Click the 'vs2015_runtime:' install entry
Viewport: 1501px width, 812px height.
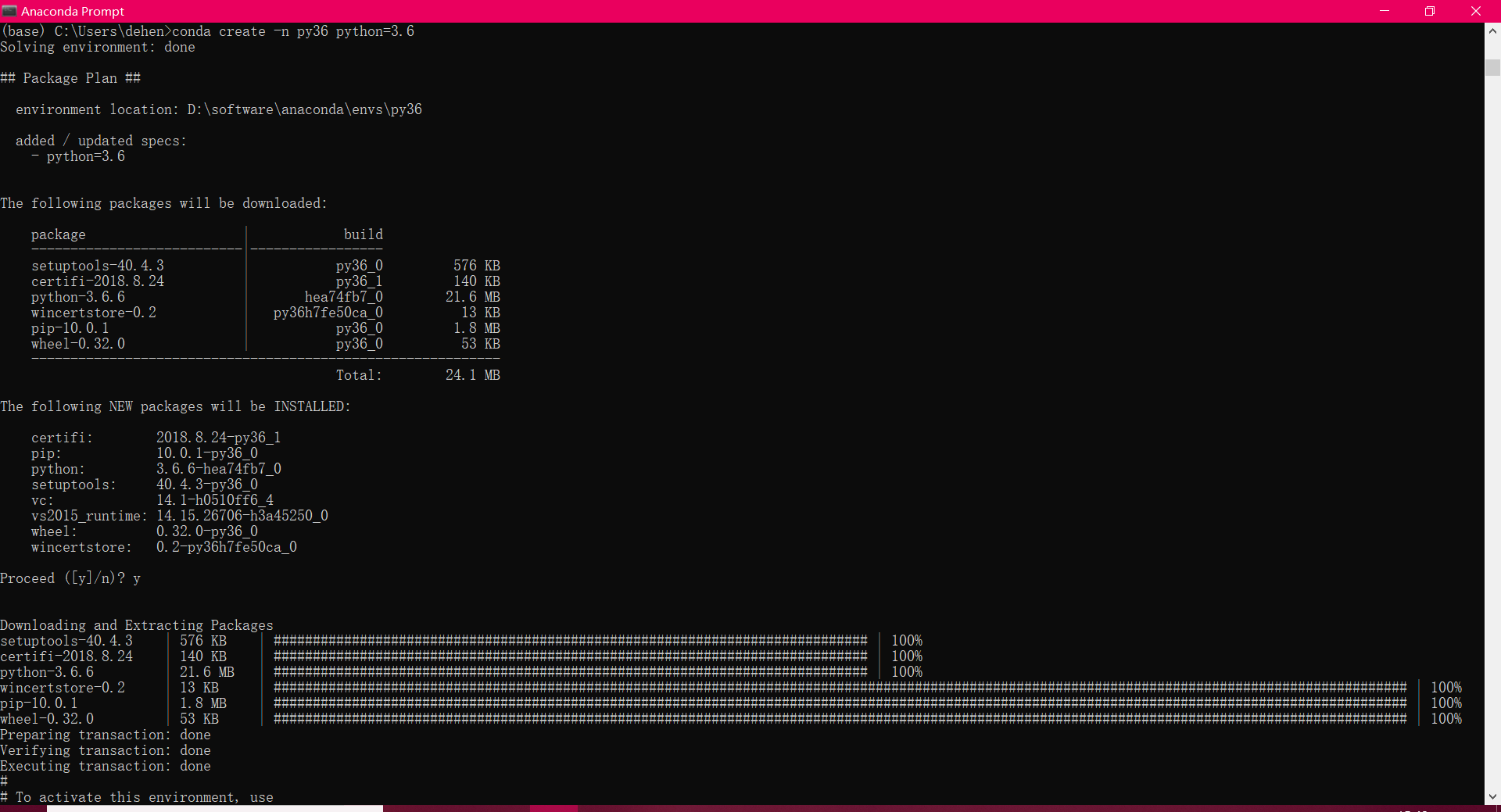[89, 516]
